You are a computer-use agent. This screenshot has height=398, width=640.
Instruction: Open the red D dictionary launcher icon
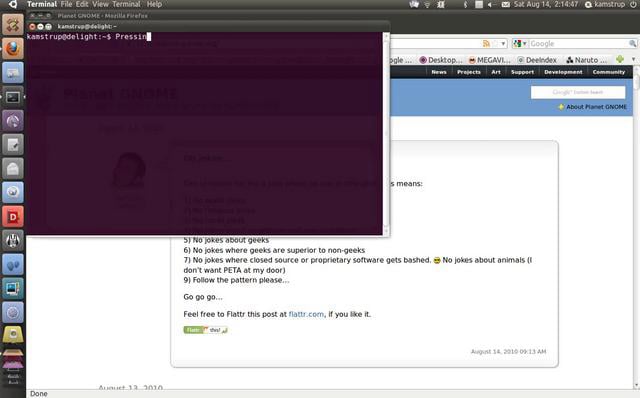(13, 217)
